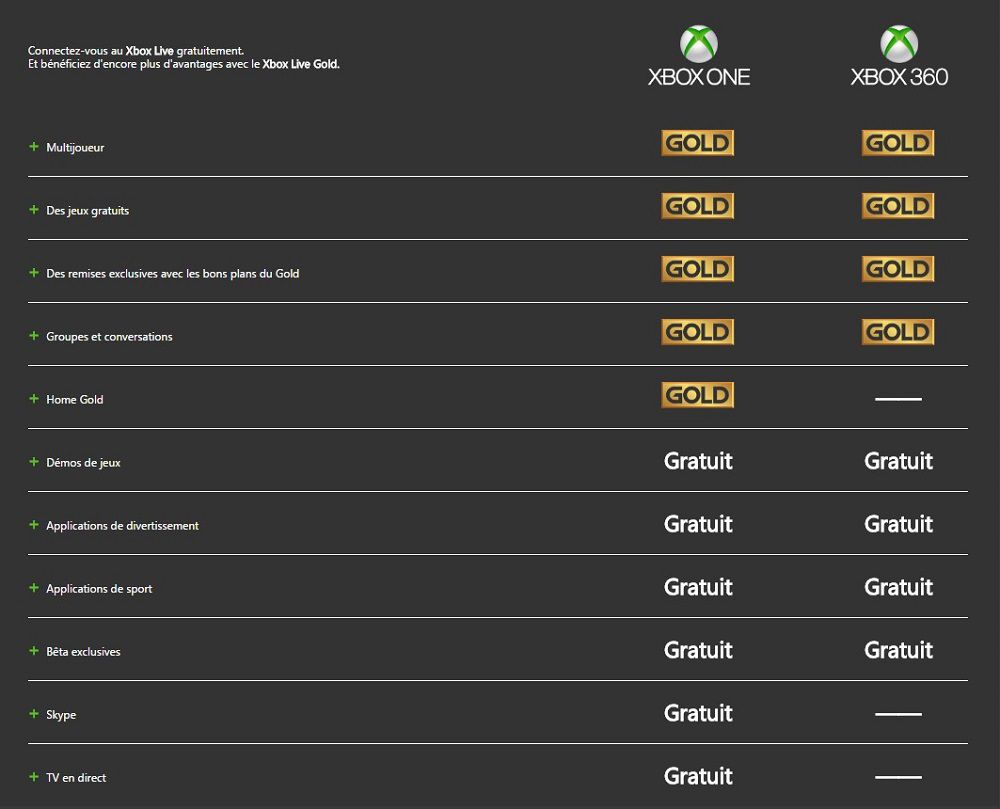Click Bêta exclusives feature label

(x=83, y=652)
